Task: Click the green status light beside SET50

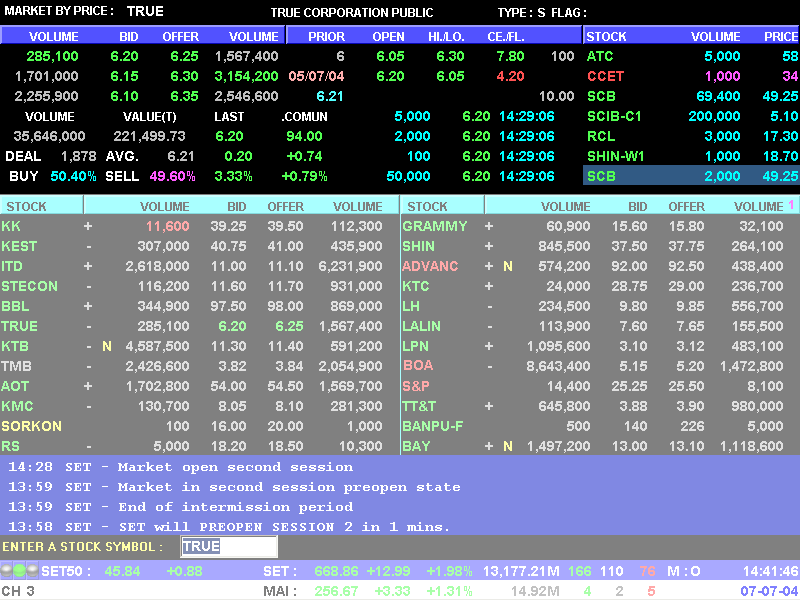Action: [19, 570]
